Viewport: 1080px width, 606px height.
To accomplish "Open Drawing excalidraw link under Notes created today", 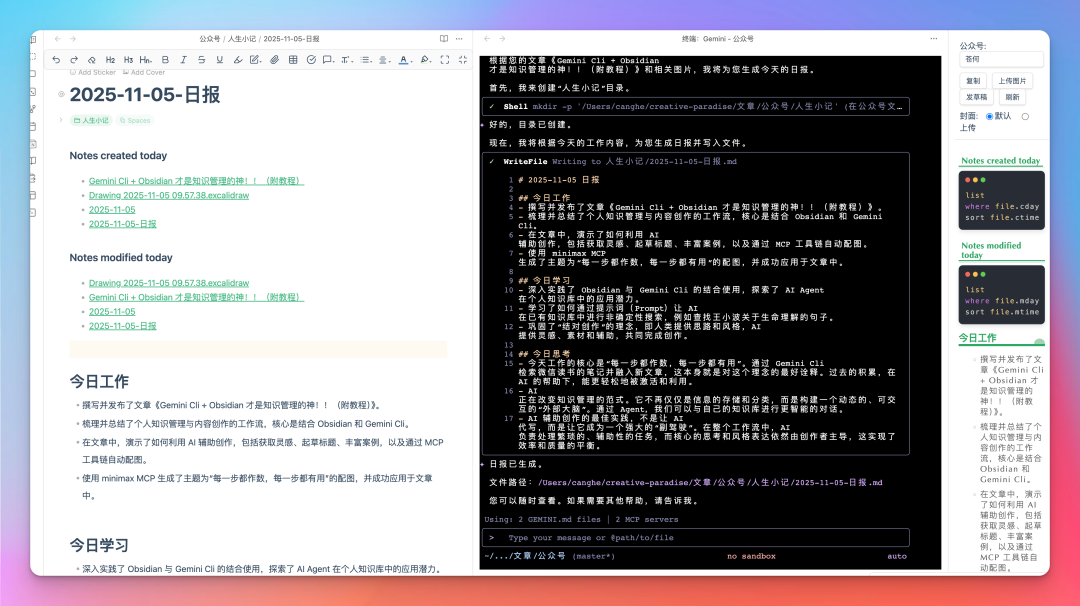I will 169,196.
